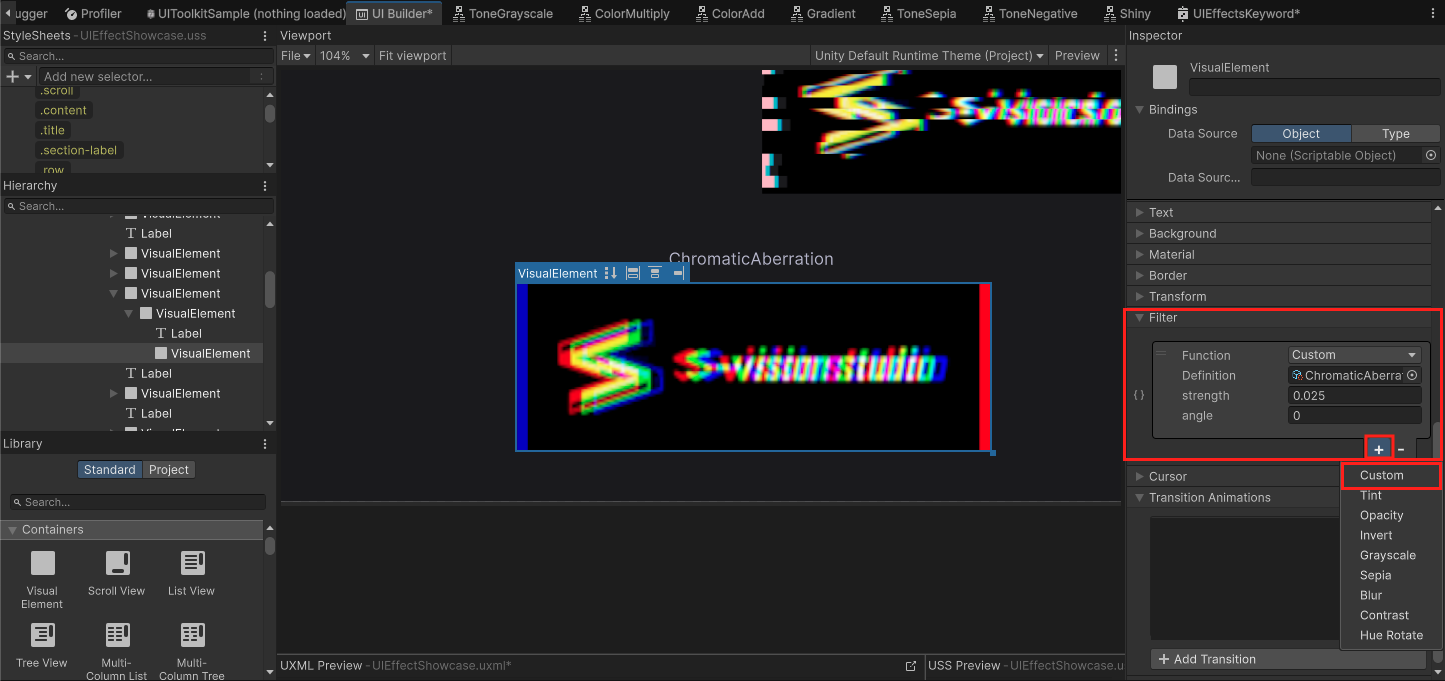Open the Hierarchy panel options menu
The image size is (1445, 681).
265,186
